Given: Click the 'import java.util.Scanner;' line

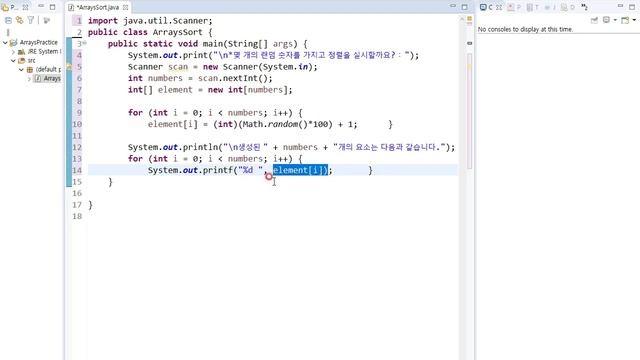Looking at the screenshot, I should [150, 21].
